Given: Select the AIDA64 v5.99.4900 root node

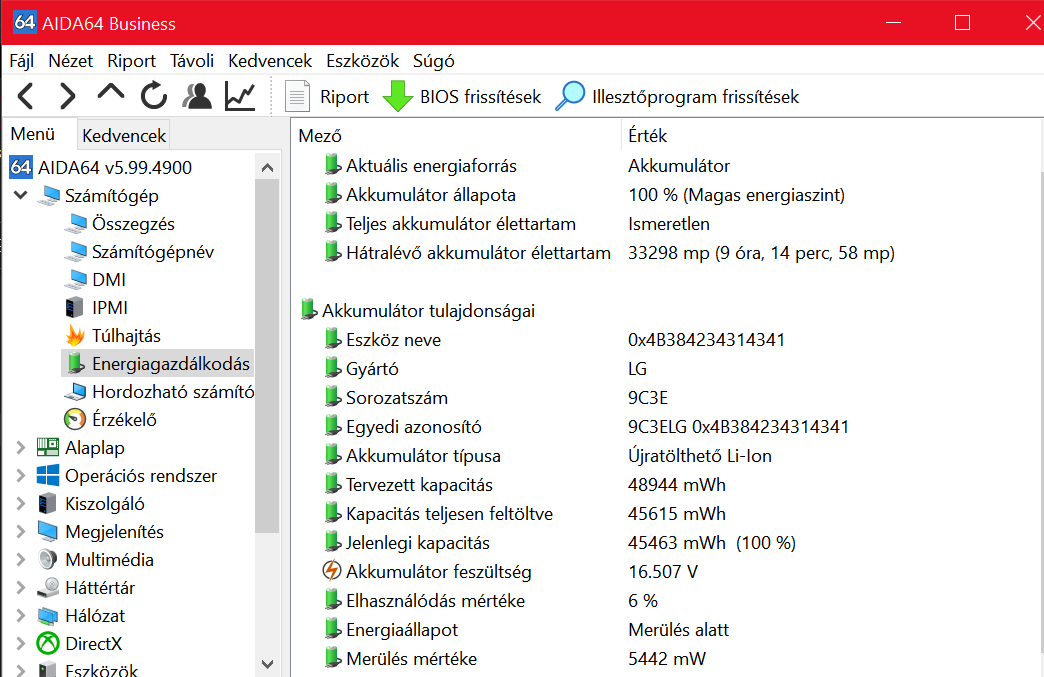Looking at the screenshot, I should (x=115, y=167).
